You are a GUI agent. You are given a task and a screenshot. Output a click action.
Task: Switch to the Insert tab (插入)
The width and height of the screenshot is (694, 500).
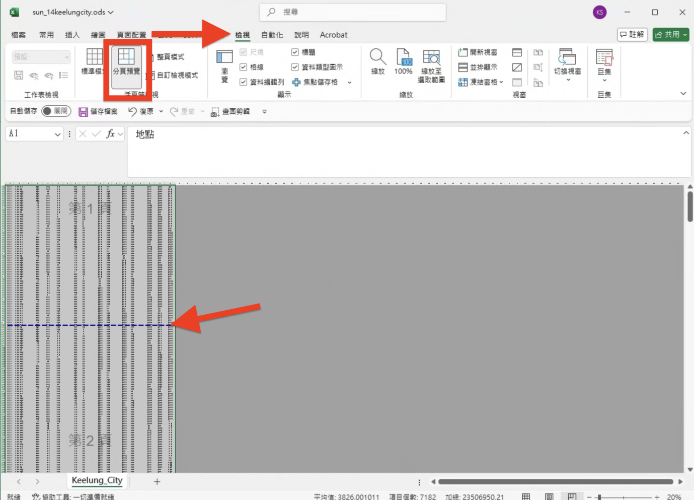click(x=72, y=35)
